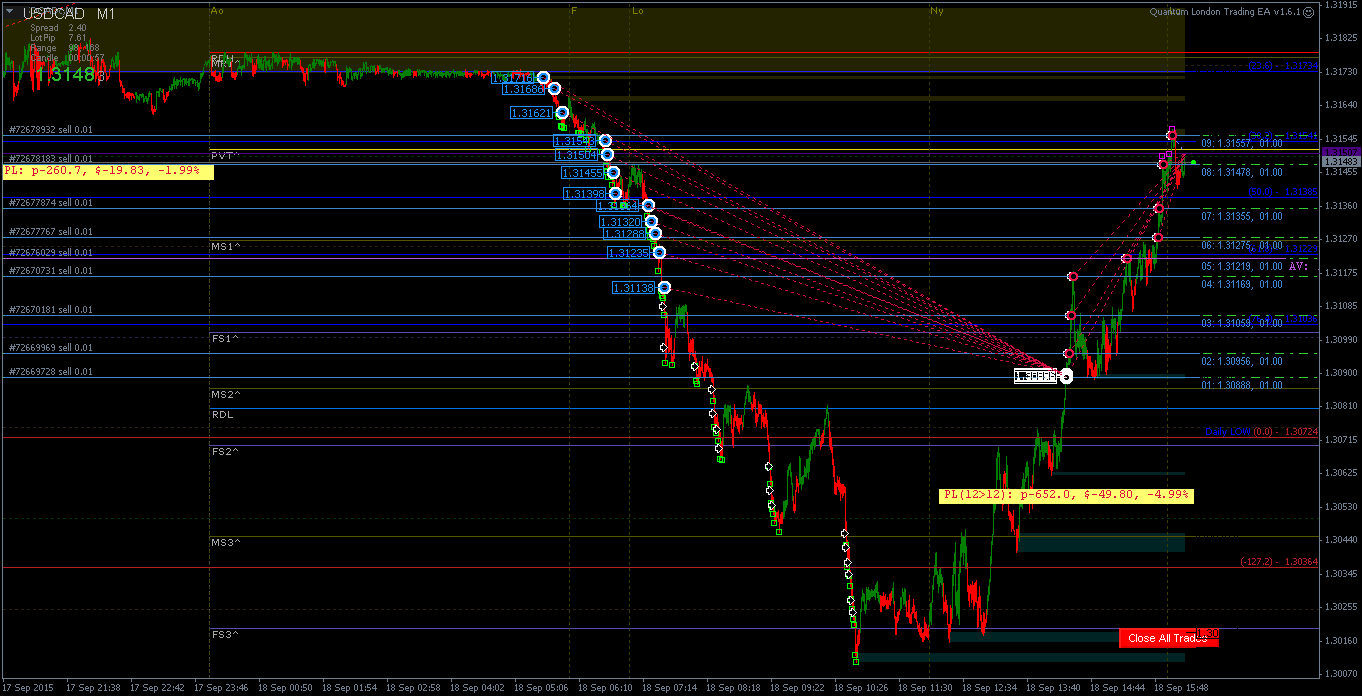Click grid level 07: 1.31355, 01.00
The image size is (1362, 696).
[x=1242, y=216]
